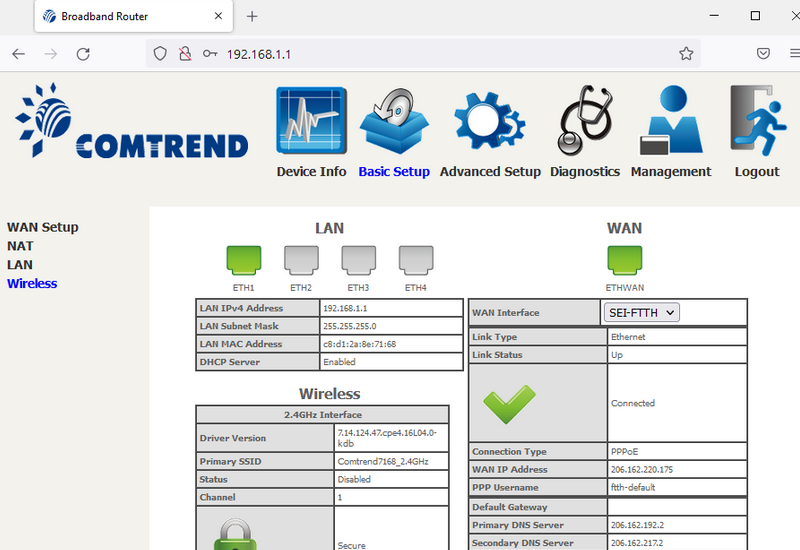Click wireless Status Disabled value
The image size is (800, 550).
click(x=354, y=479)
